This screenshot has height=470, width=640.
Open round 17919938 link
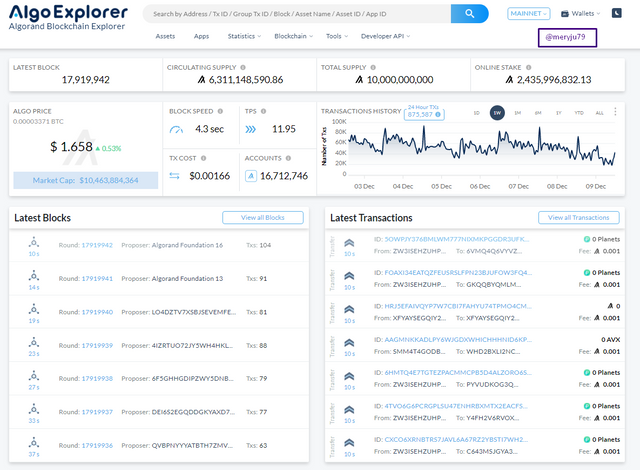click(97, 379)
